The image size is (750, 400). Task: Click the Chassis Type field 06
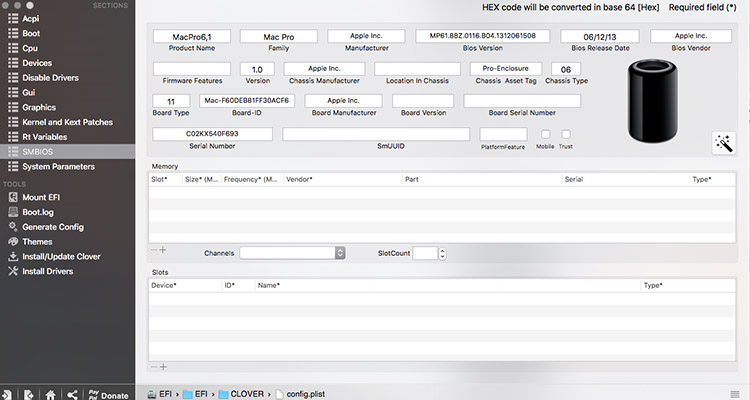[x=566, y=69]
